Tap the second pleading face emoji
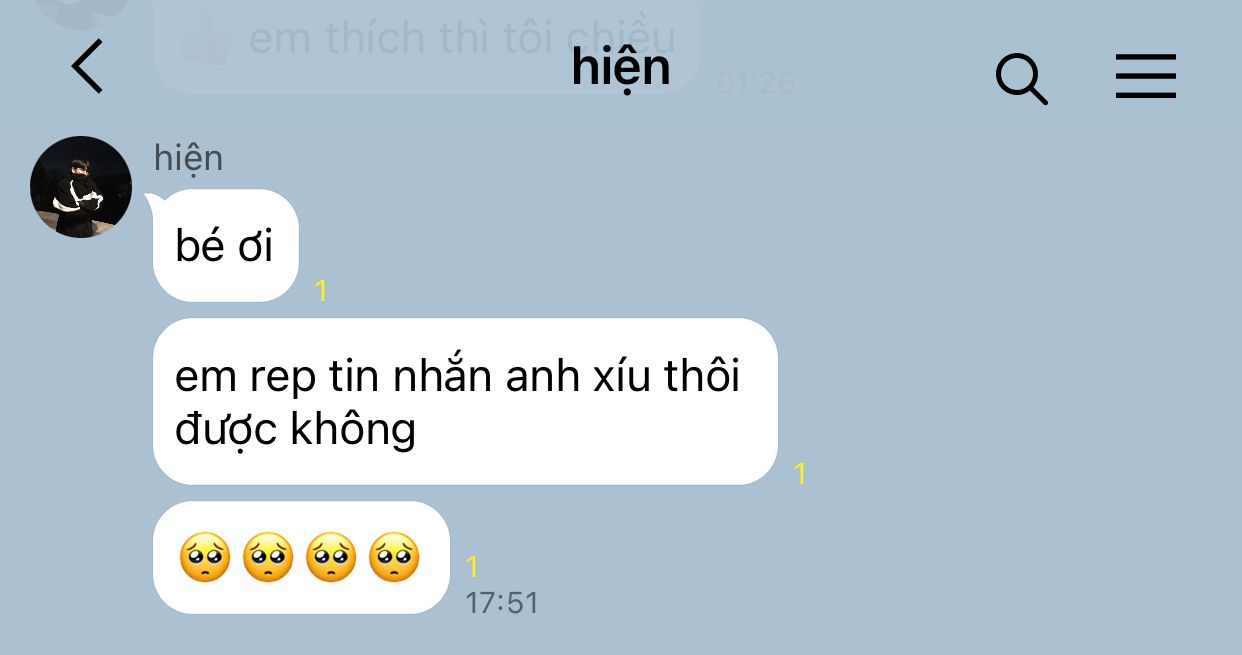Screen dimensions: 1242x655 268,557
